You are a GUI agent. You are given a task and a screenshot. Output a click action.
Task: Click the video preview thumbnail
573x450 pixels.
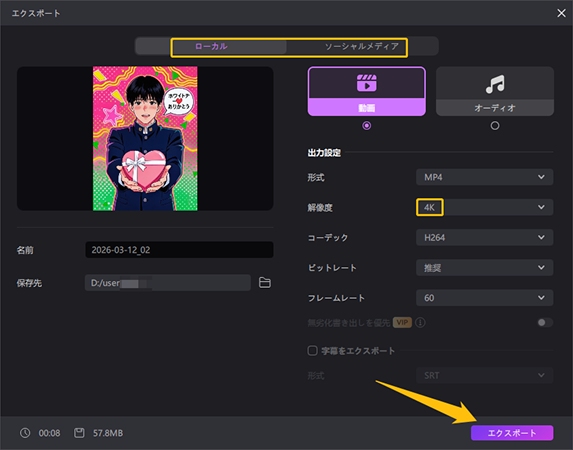[145, 139]
